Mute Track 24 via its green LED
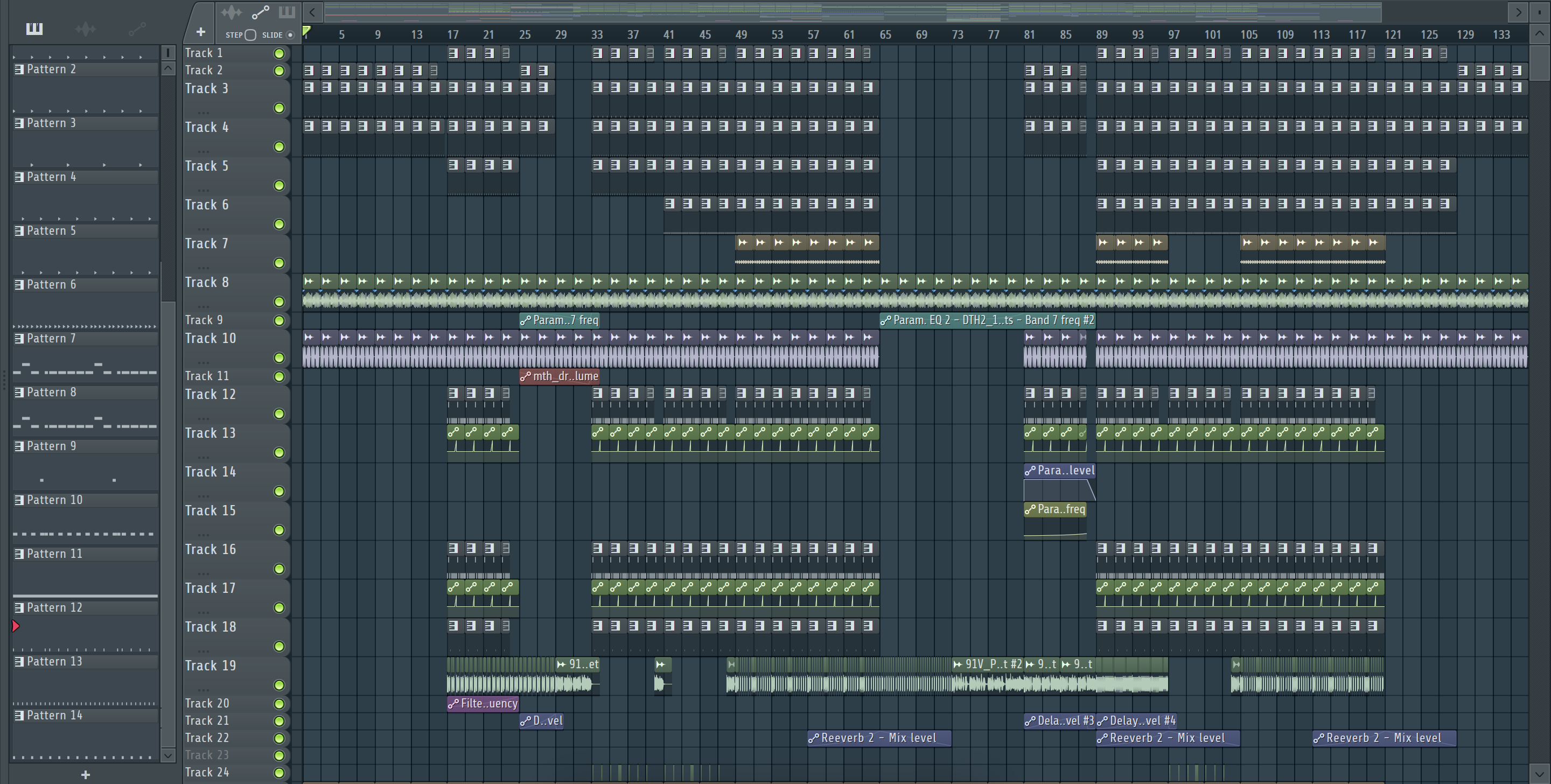The image size is (1551, 784). click(279, 773)
